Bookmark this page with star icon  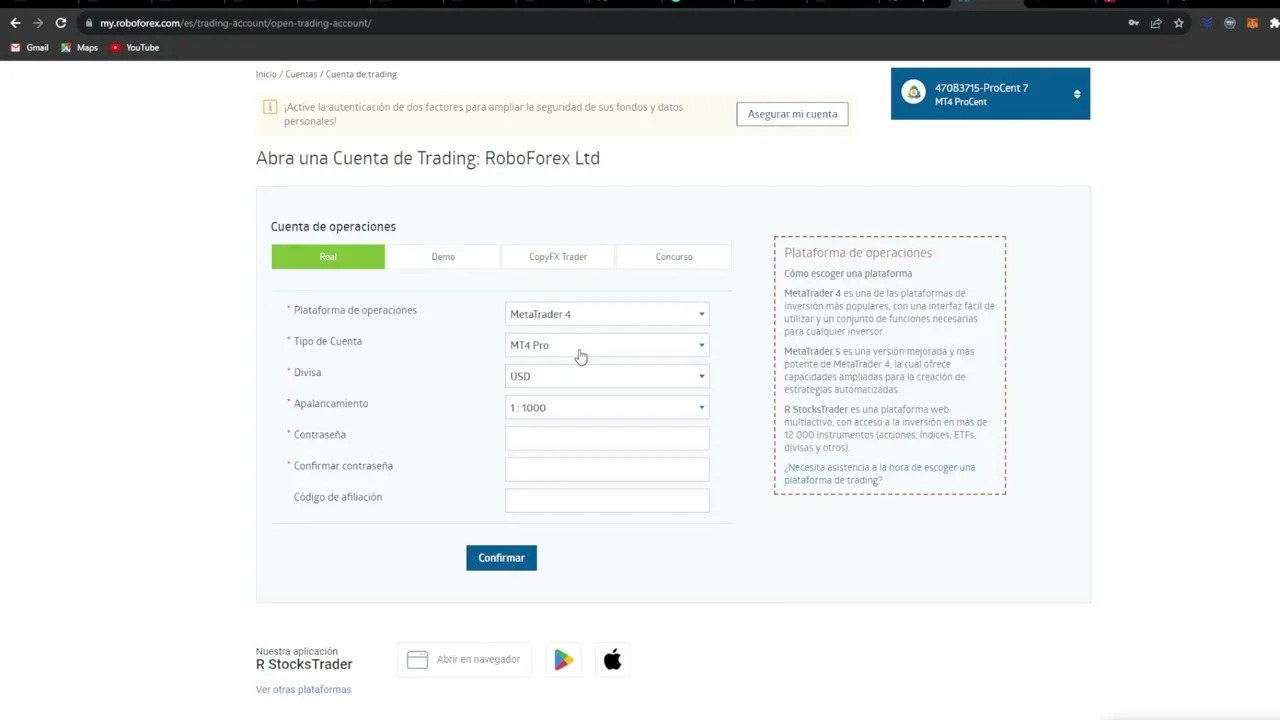(x=1179, y=23)
